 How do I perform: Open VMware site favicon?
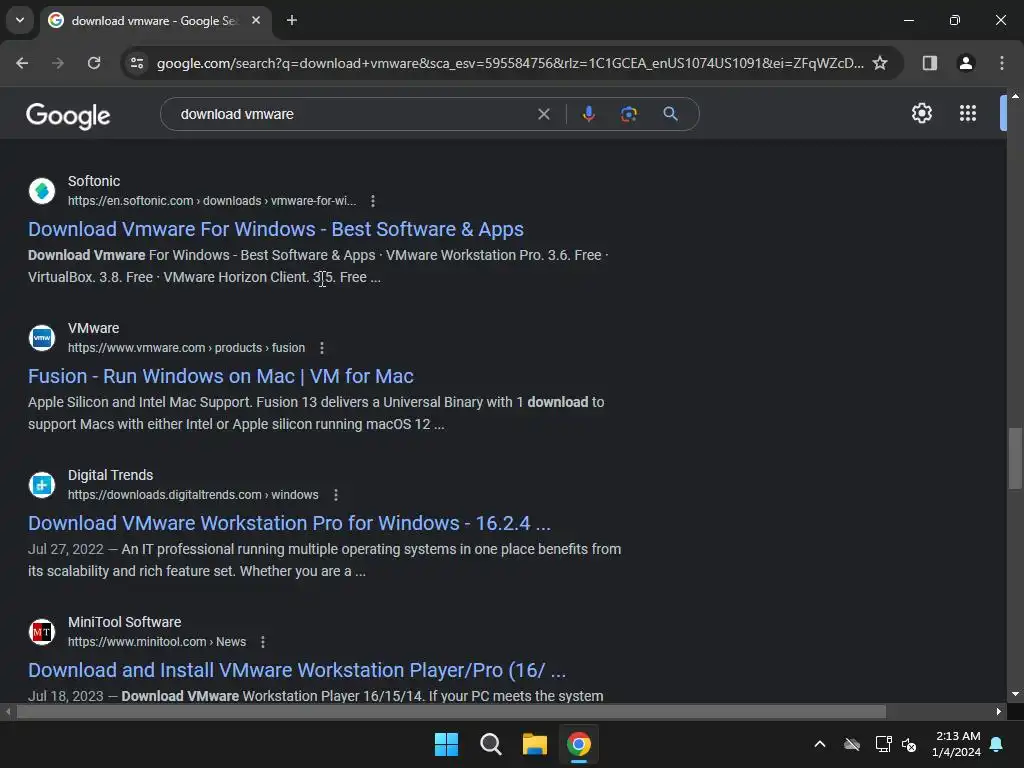click(x=42, y=338)
